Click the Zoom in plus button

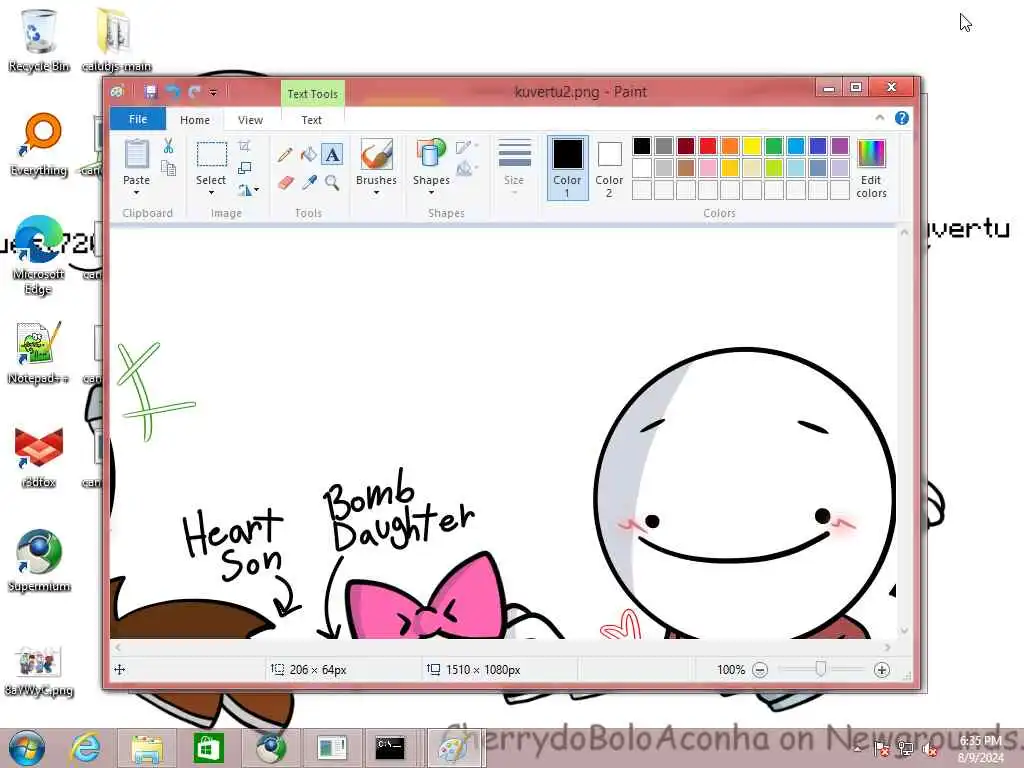[x=882, y=670]
